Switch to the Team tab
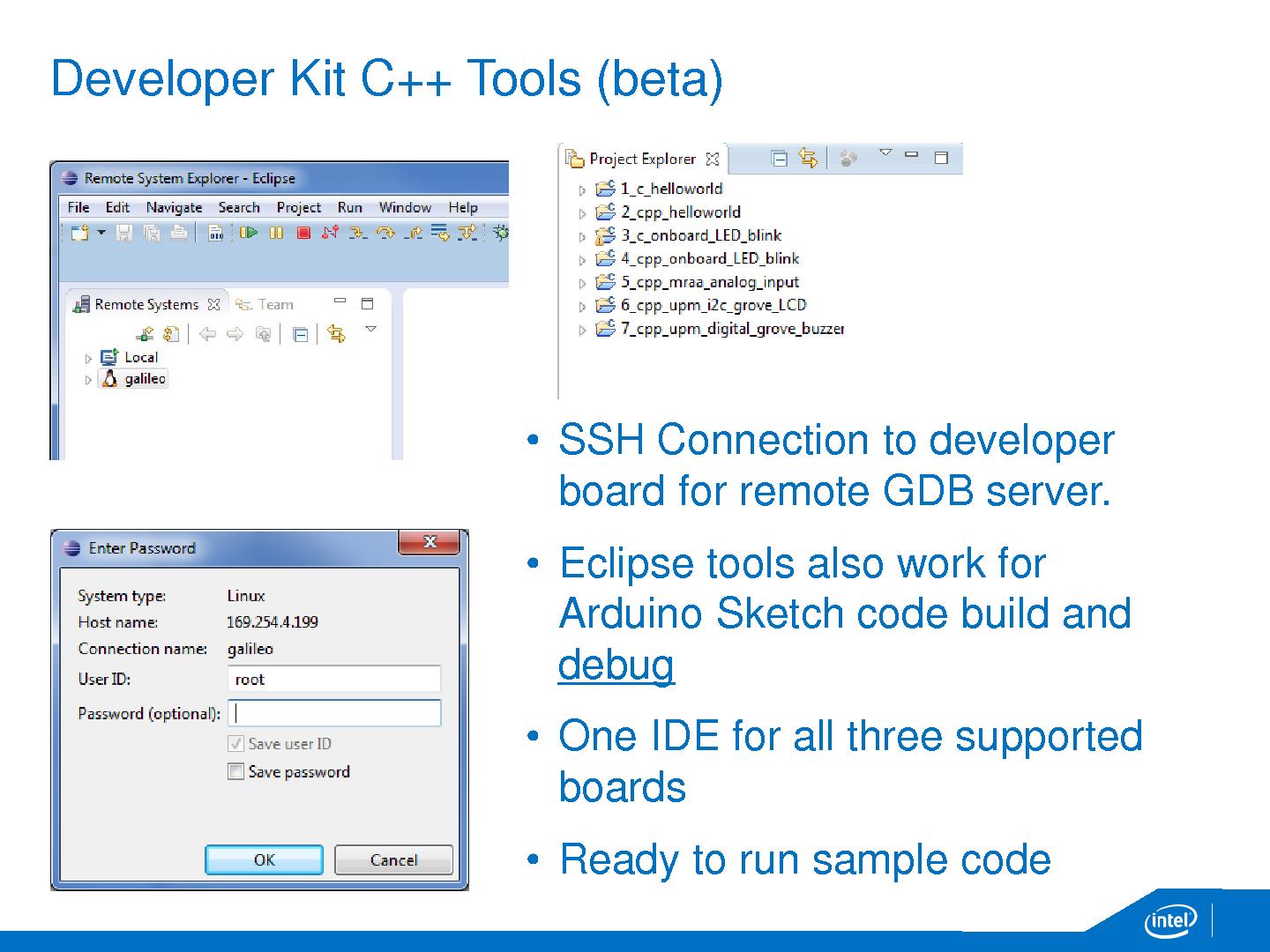Image resolution: width=1270 pixels, height=952 pixels. (265, 304)
